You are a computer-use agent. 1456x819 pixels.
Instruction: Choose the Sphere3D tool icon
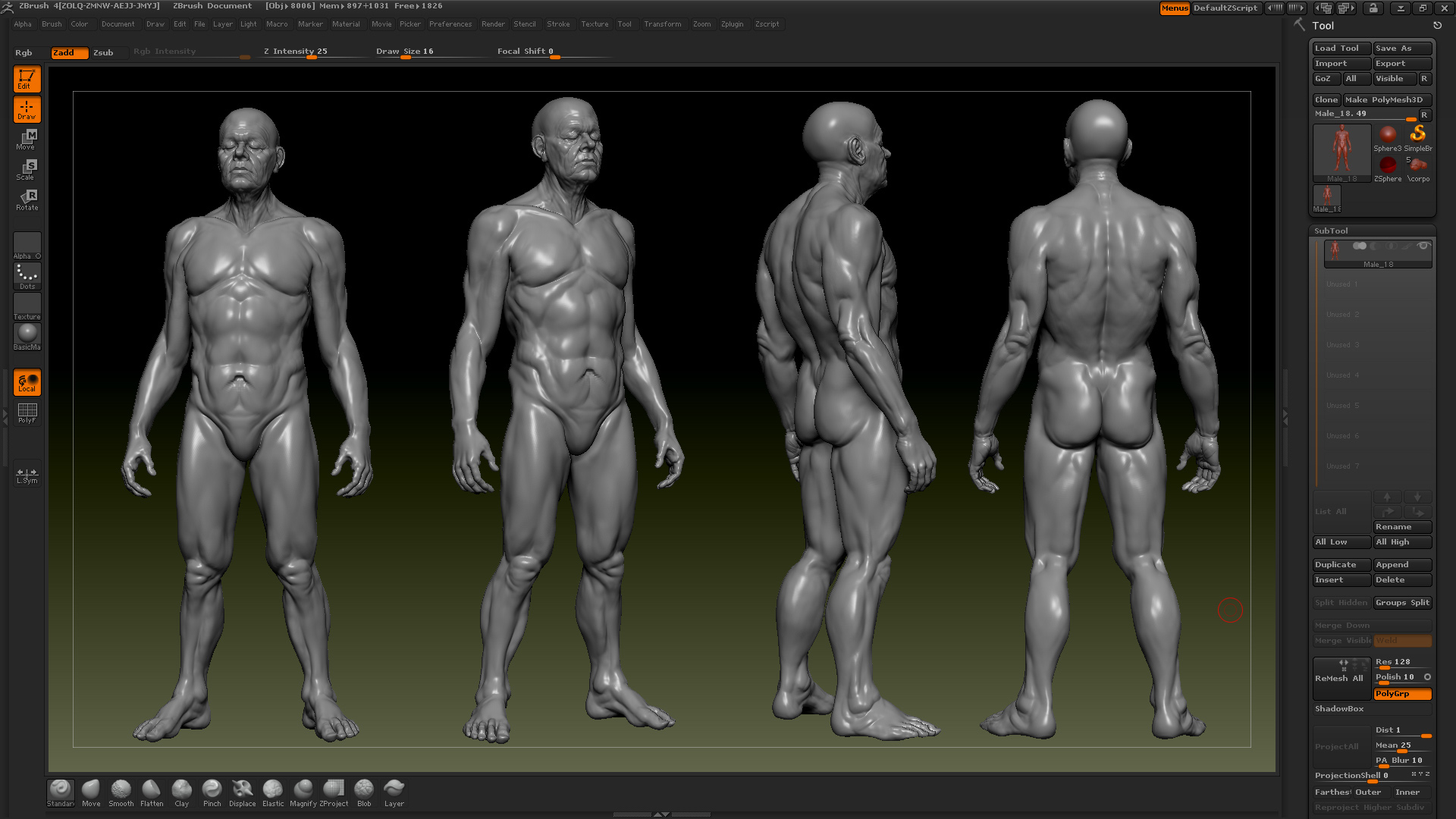(1388, 138)
